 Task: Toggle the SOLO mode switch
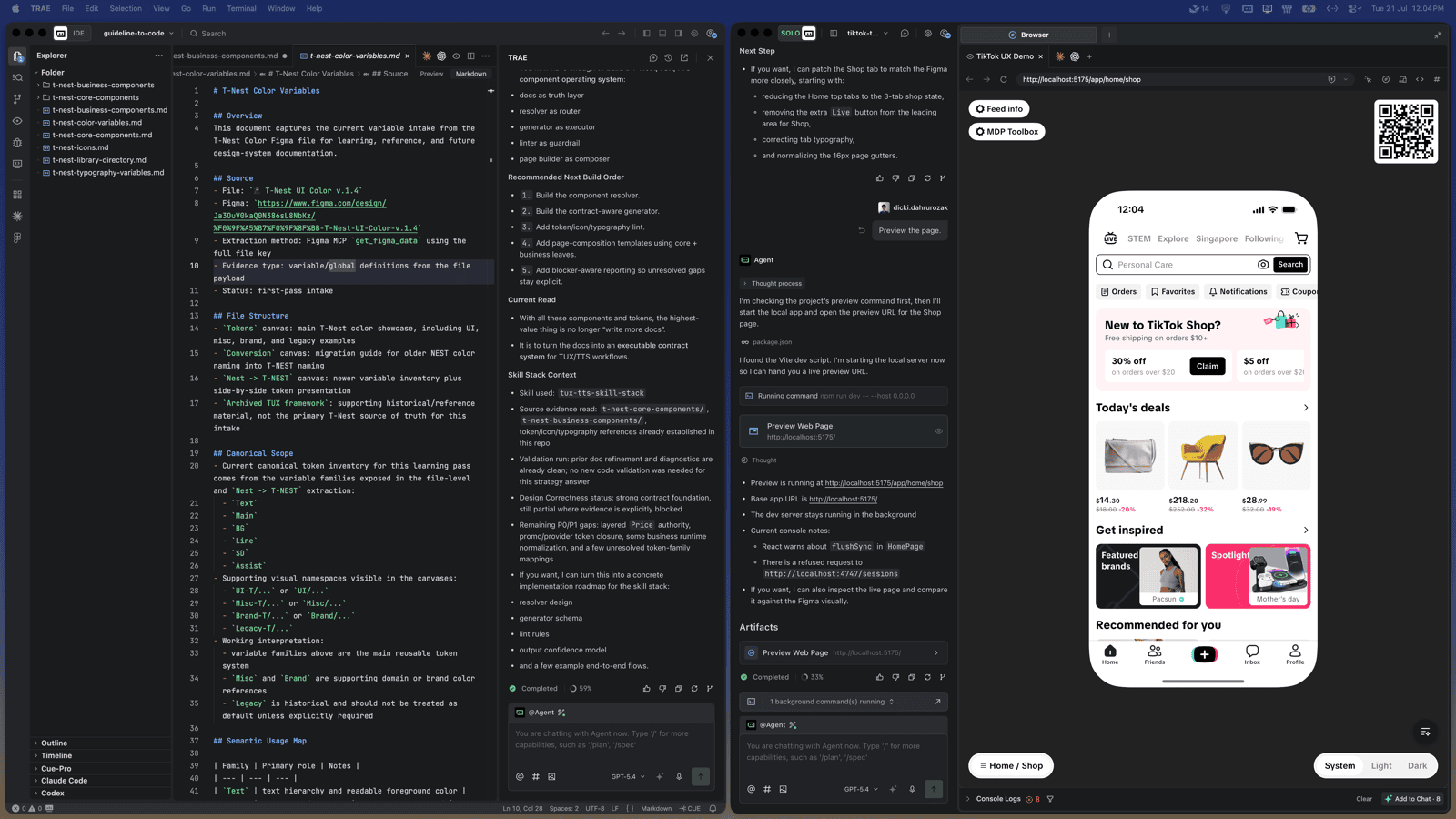pyautogui.click(x=797, y=34)
